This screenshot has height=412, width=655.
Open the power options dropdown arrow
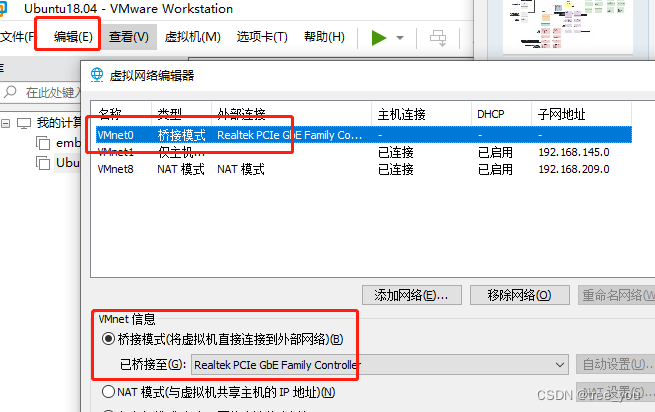coord(400,38)
